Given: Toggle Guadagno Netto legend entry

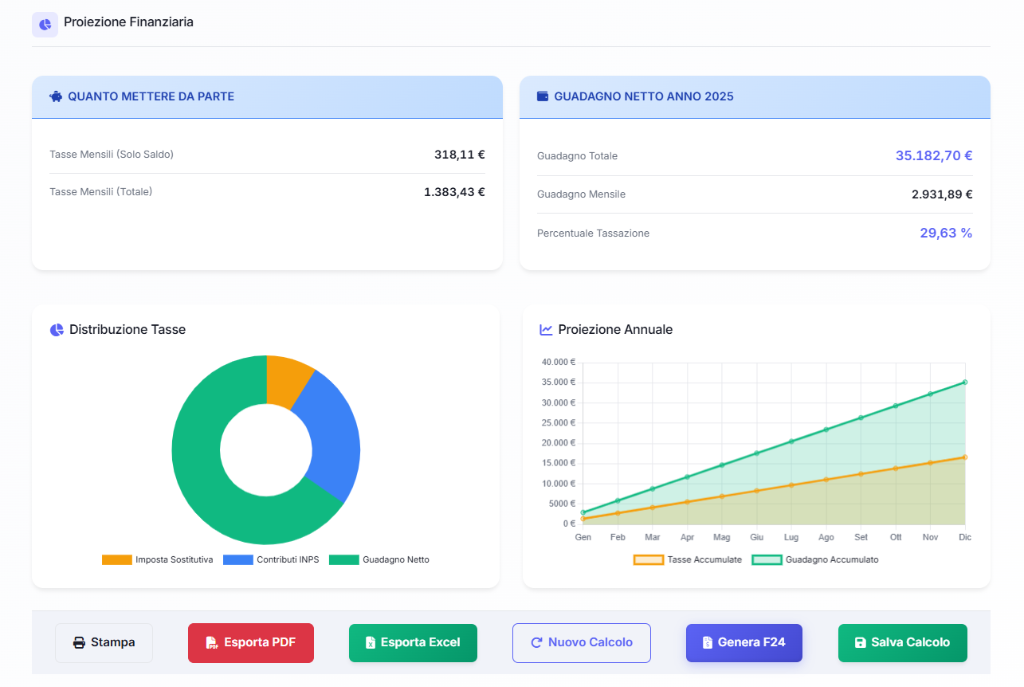Looking at the screenshot, I should click(379, 560).
